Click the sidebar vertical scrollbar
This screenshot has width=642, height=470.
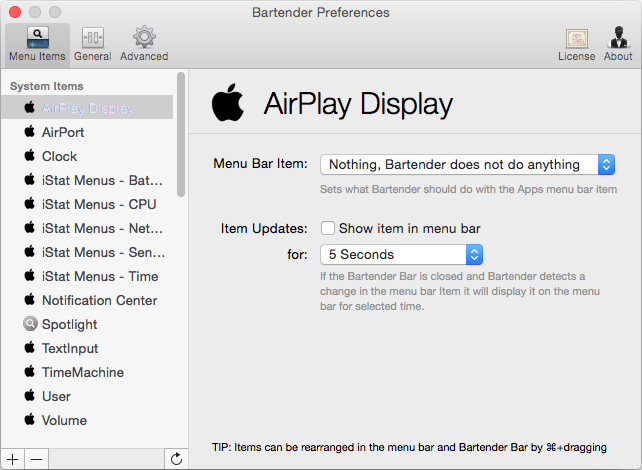point(181,134)
